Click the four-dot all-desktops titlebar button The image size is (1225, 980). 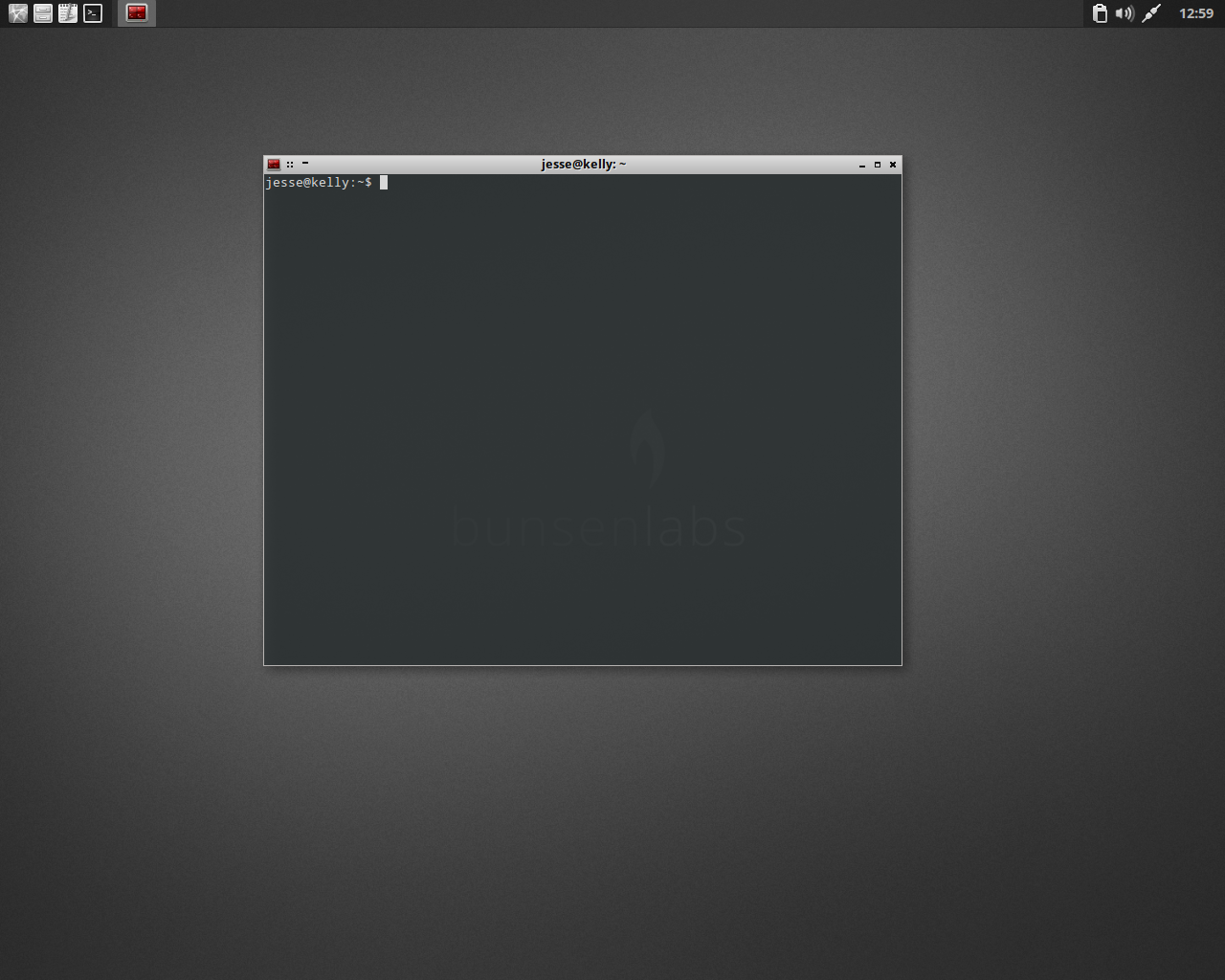pyautogui.click(x=290, y=165)
